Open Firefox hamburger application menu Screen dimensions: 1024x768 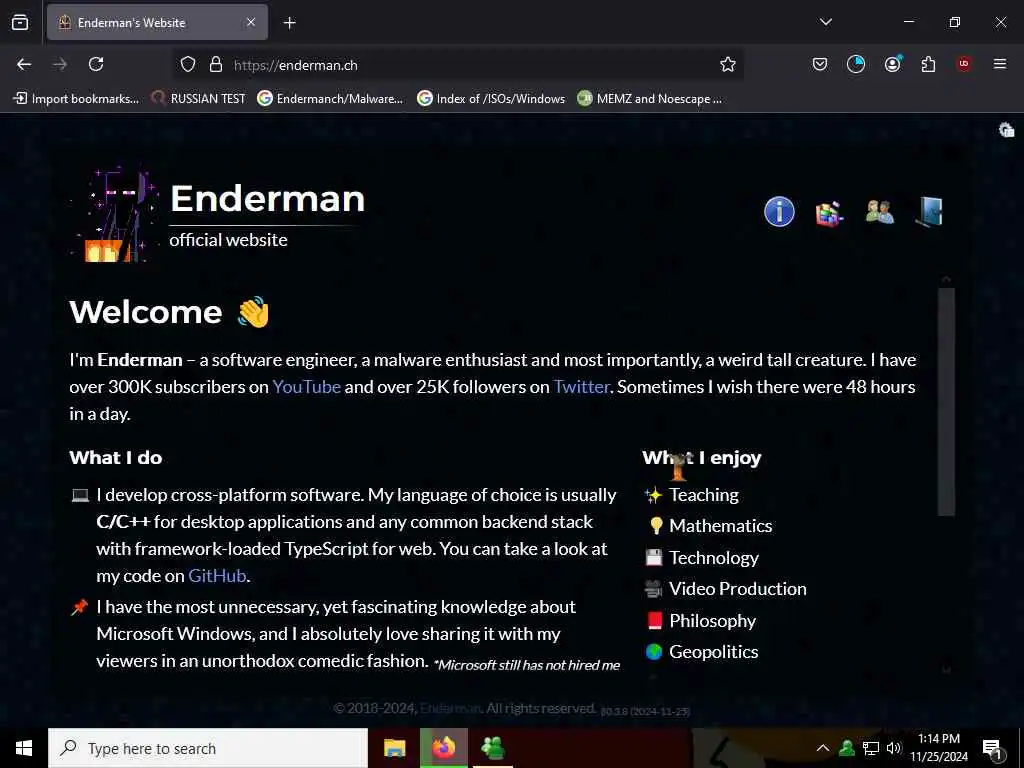pos(1000,64)
